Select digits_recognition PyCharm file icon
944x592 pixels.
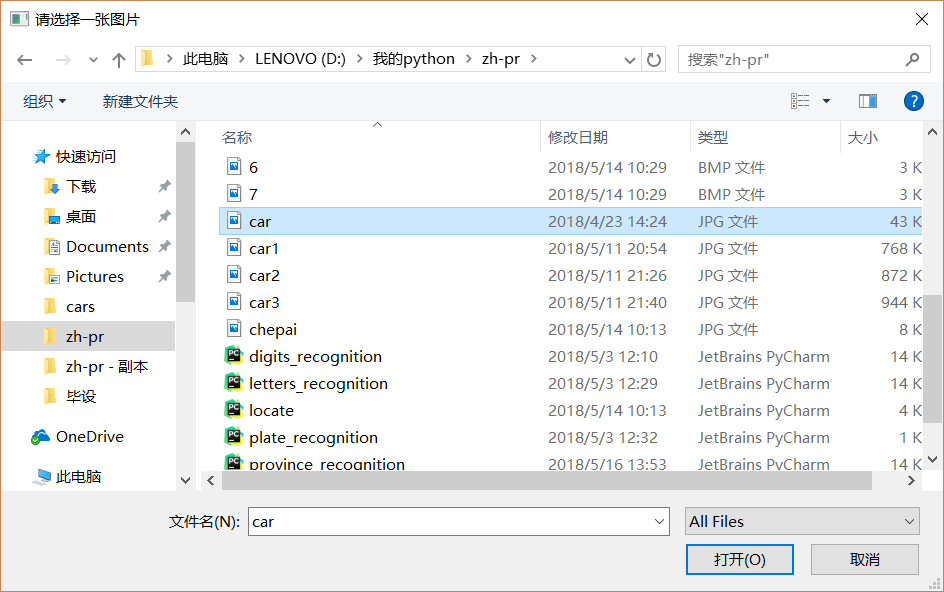(234, 355)
